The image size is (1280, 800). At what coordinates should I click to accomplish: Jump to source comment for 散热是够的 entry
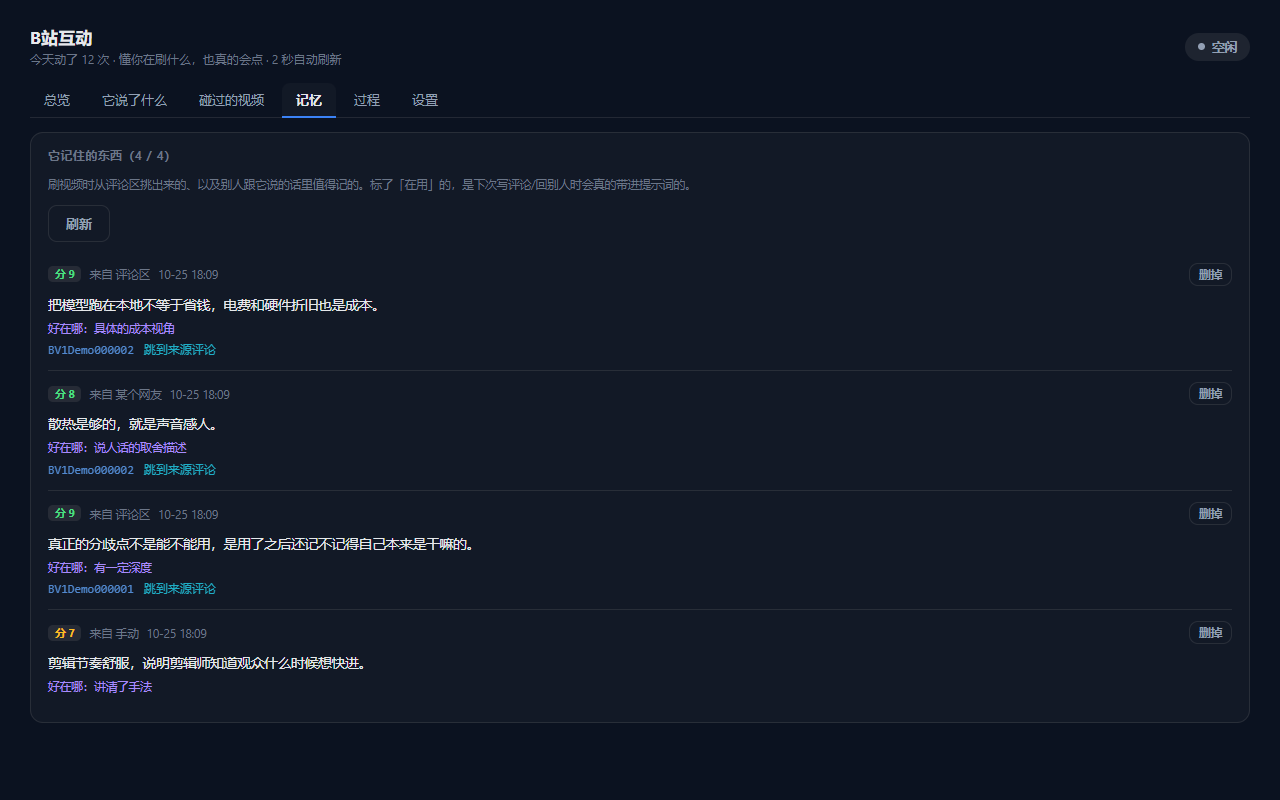180,470
